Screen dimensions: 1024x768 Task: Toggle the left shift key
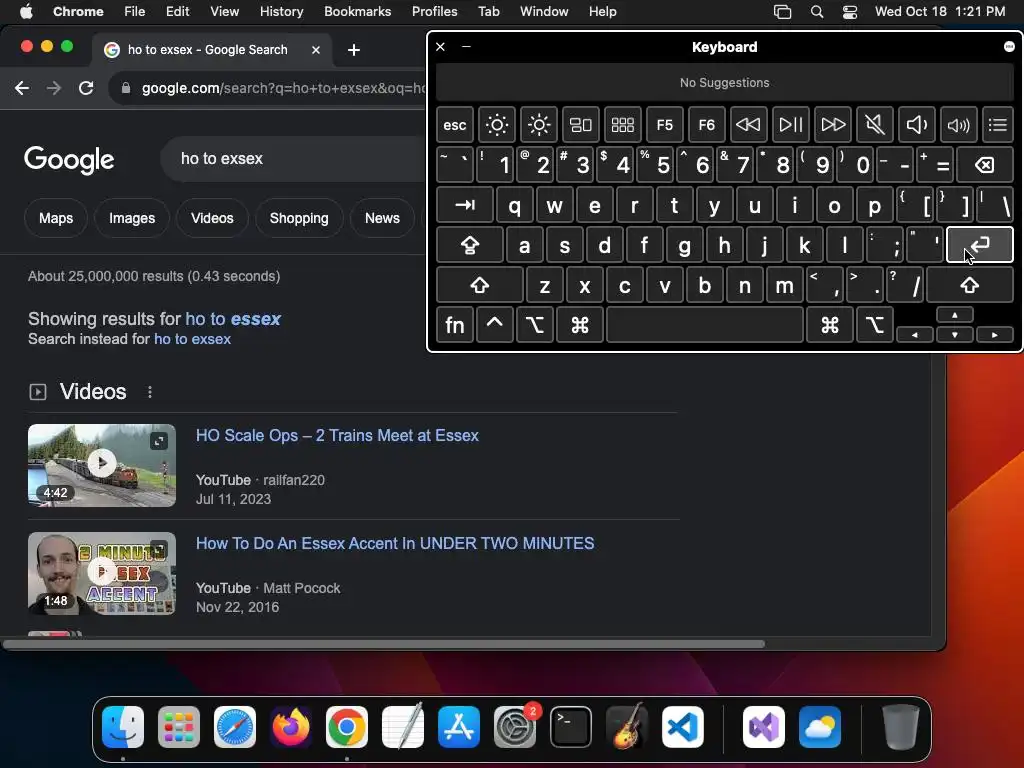tap(479, 285)
